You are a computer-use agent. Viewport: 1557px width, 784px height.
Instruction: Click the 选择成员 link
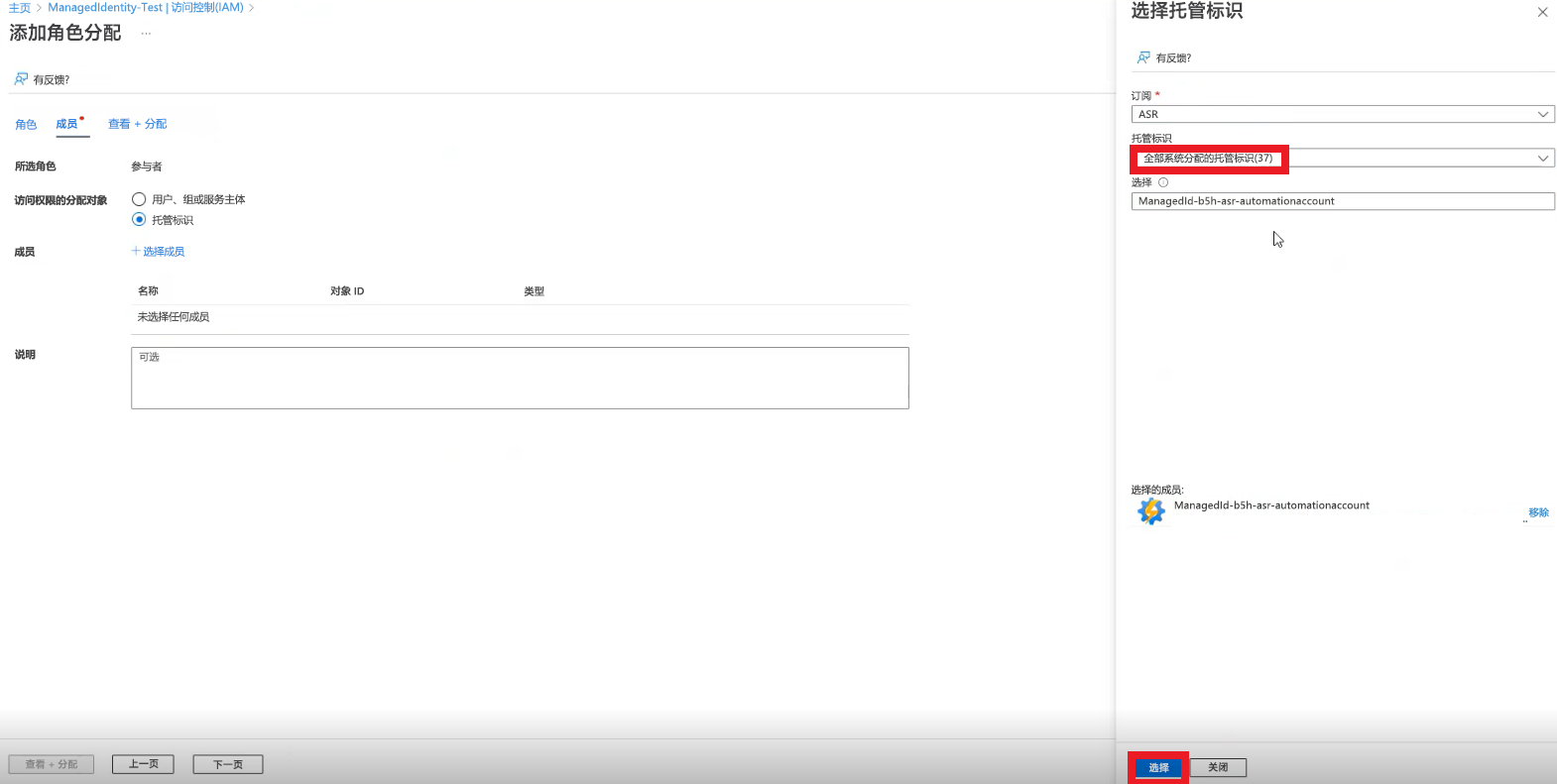pyautogui.click(x=164, y=252)
